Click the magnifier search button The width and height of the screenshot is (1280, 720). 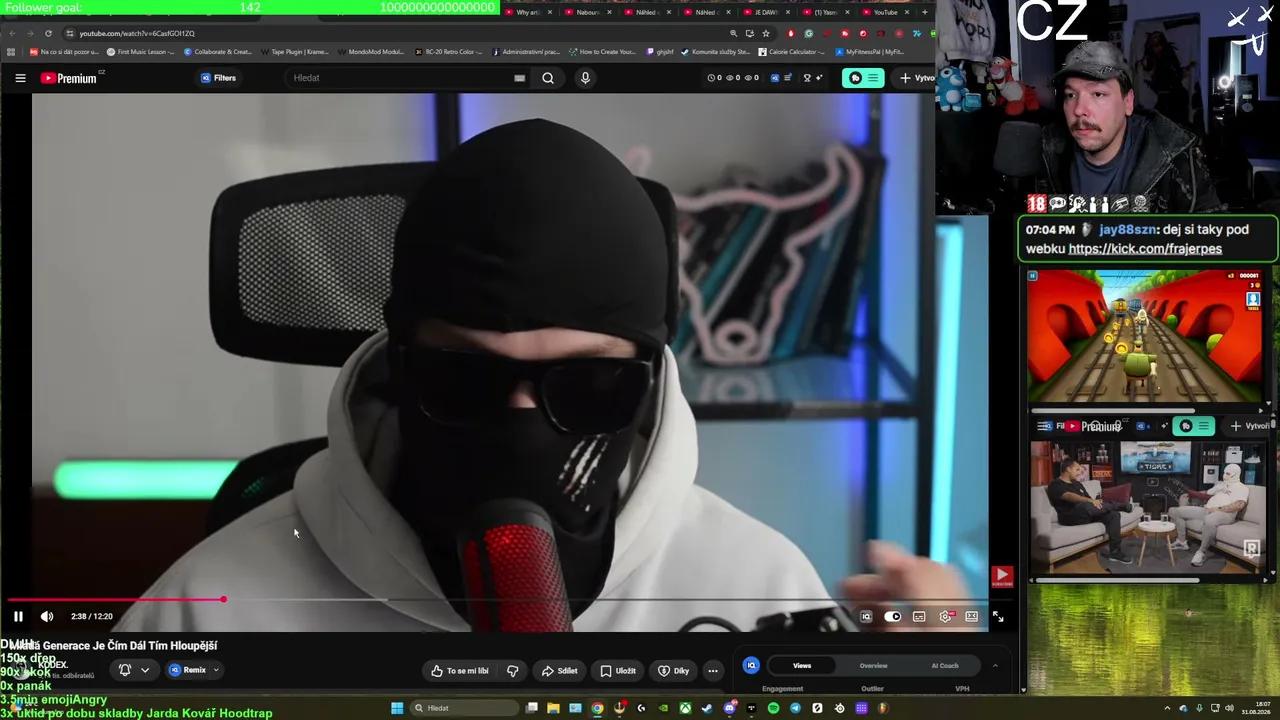point(548,78)
